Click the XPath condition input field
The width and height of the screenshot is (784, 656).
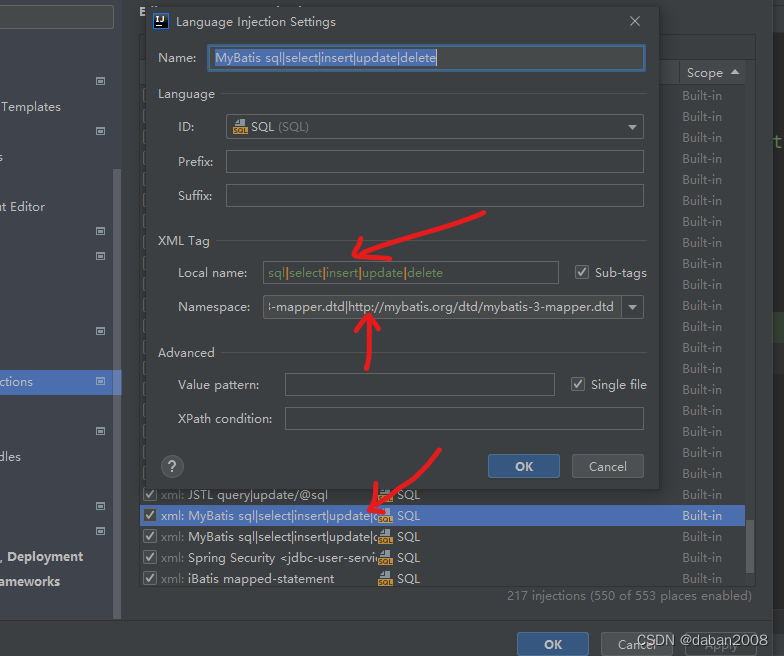[x=464, y=418]
